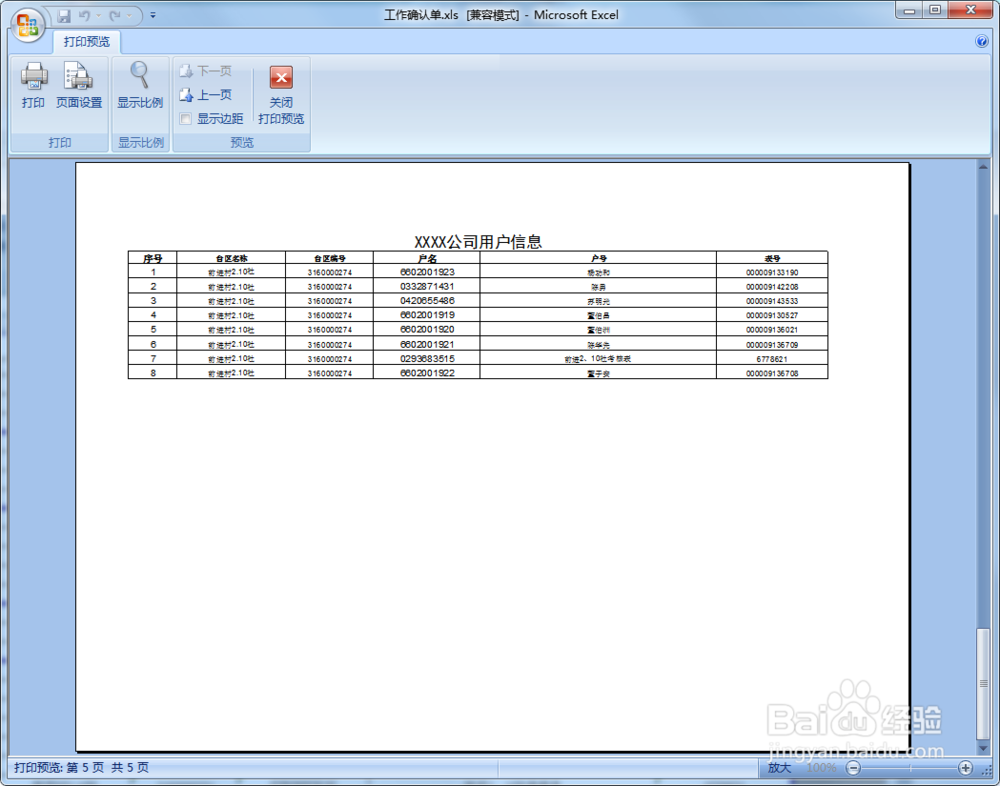Click the vertical scrollbar thumb

coord(983,683)
